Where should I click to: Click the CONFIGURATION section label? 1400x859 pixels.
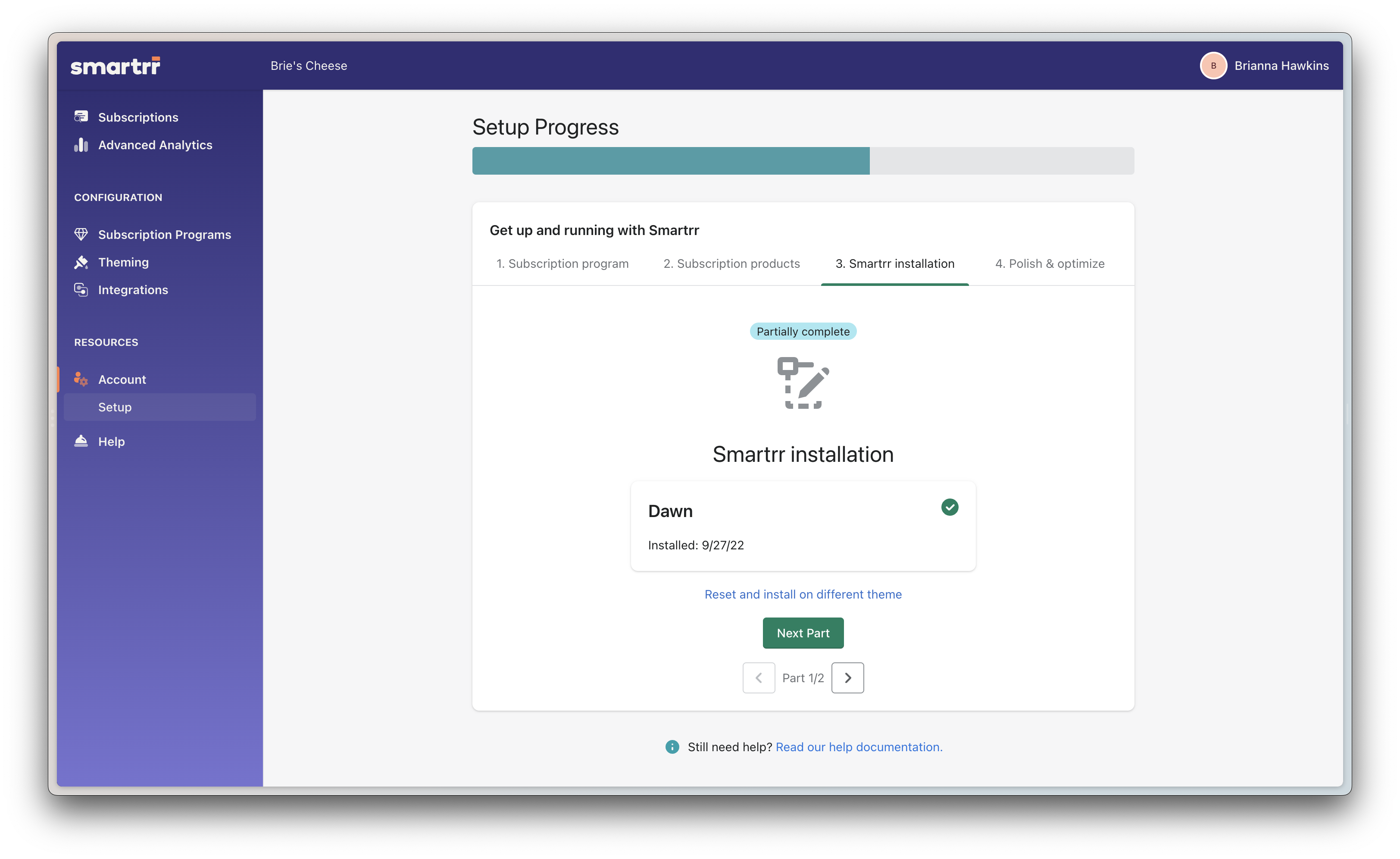[118, 197]
